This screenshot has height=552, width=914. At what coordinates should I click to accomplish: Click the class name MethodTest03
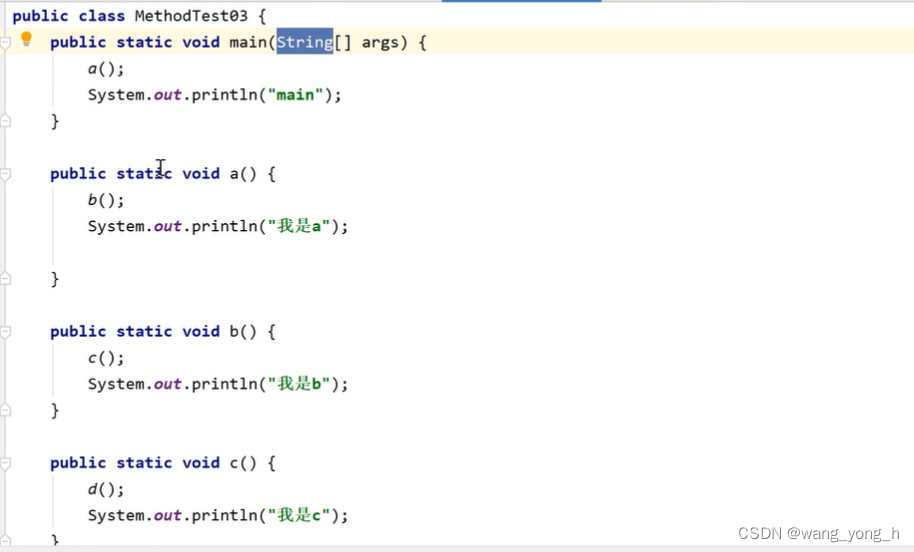(191, 16)
